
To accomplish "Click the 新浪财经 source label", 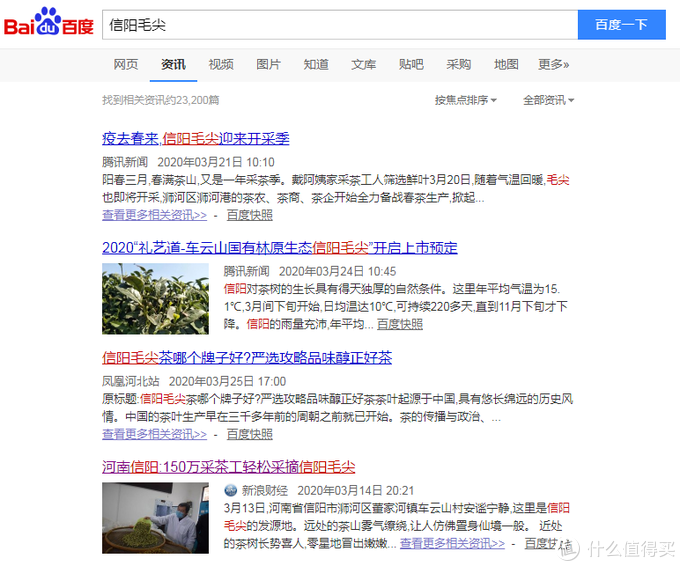I will coord(265,491).
